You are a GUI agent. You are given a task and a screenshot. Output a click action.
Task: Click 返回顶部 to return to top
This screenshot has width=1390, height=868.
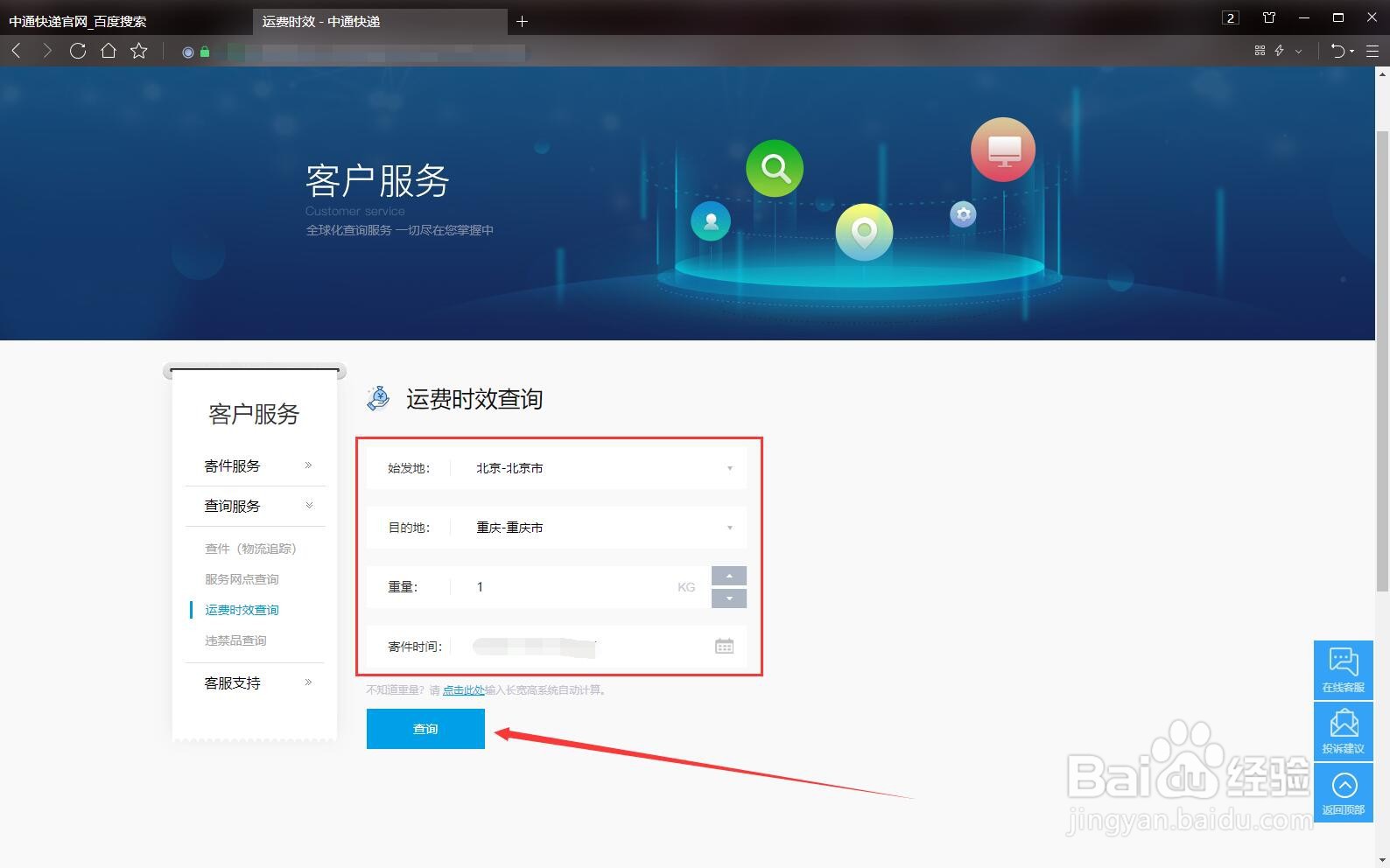[1343, 792]
